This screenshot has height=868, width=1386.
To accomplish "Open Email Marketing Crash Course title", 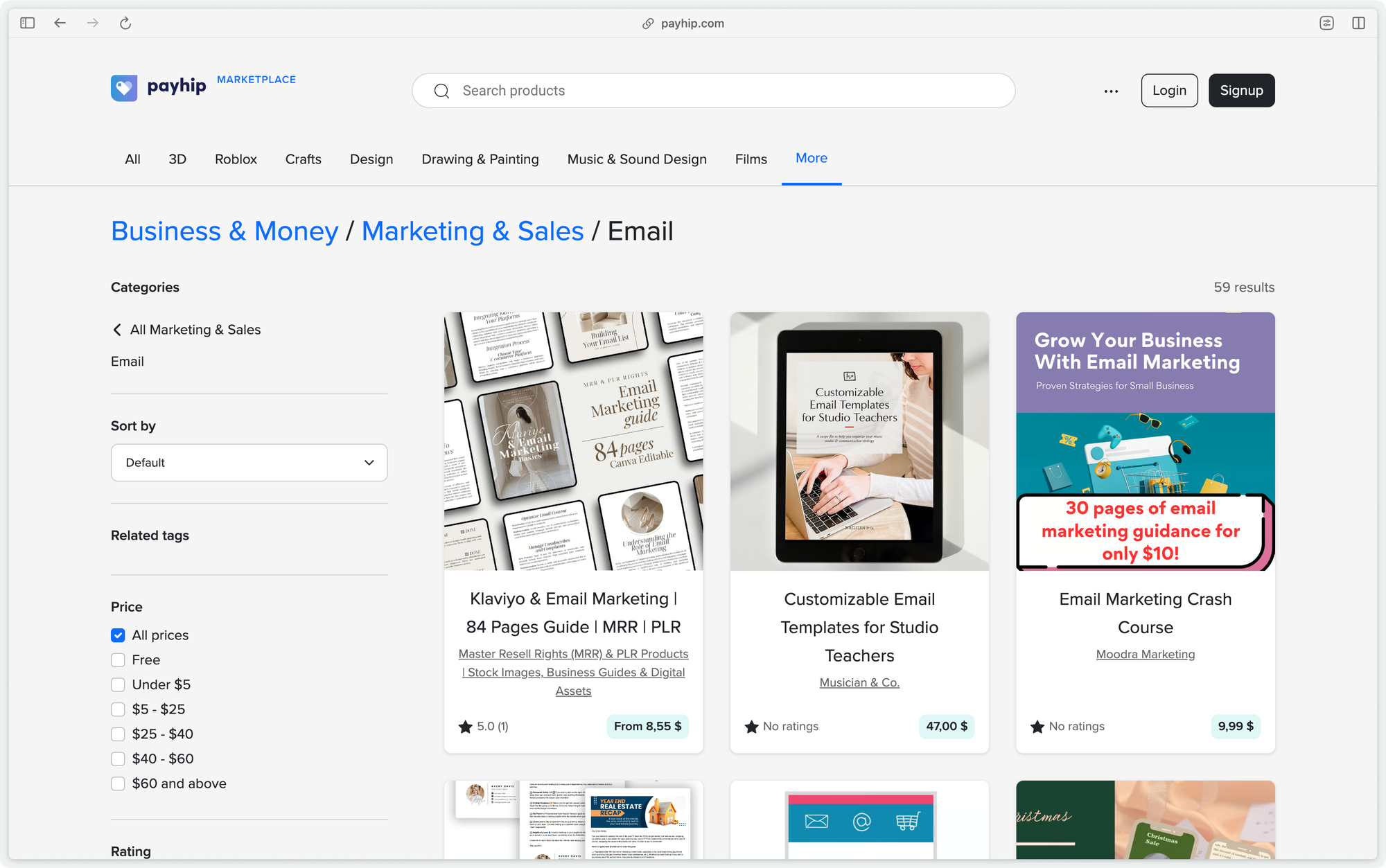I will (1146, 613).
